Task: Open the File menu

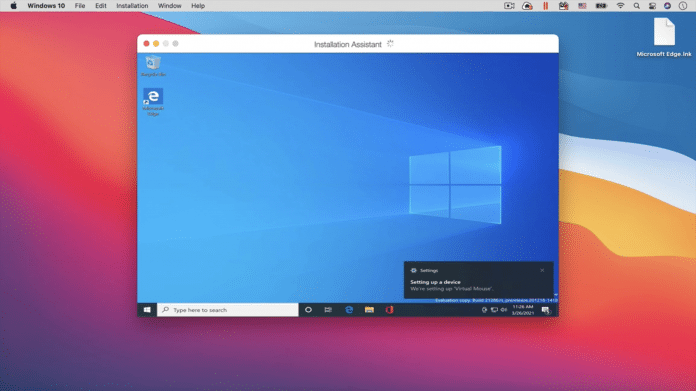Action: click(80, 6)
